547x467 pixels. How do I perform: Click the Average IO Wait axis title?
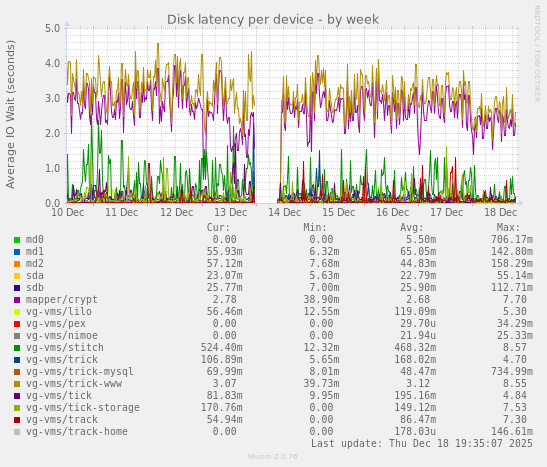[10, 114]
